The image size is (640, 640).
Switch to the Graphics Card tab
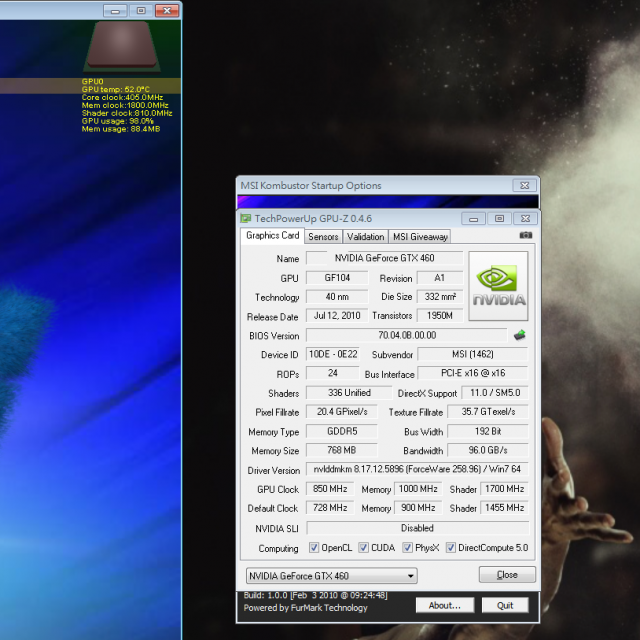(x=273, y=236)
